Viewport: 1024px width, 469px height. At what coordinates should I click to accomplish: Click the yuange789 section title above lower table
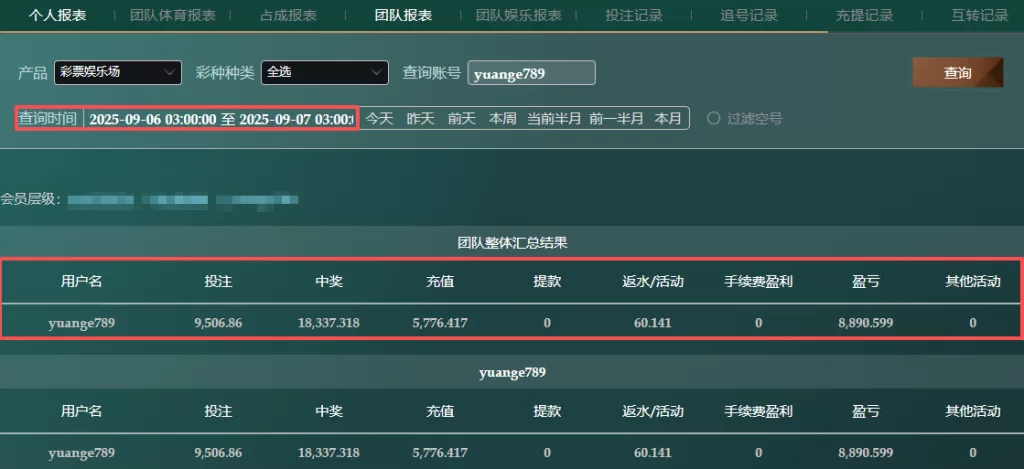(x=513, y=373)
